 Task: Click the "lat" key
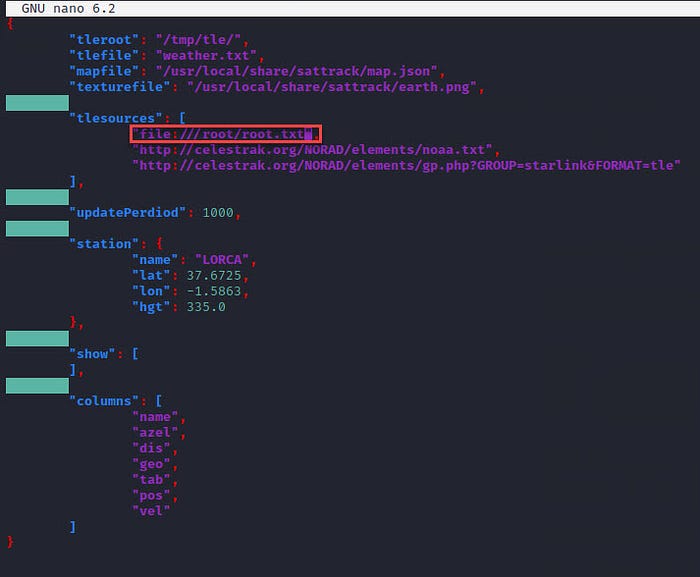point(151,276)
